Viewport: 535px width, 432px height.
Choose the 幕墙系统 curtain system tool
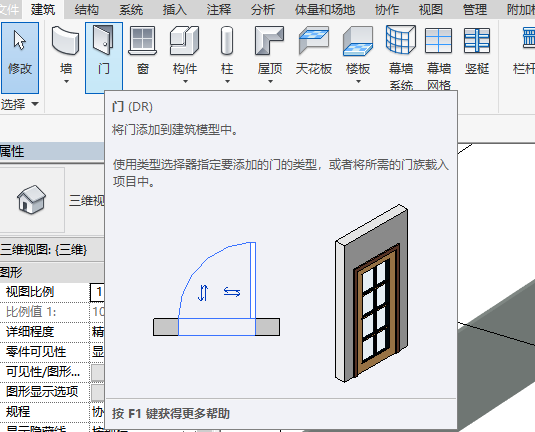tap(401, 58)
